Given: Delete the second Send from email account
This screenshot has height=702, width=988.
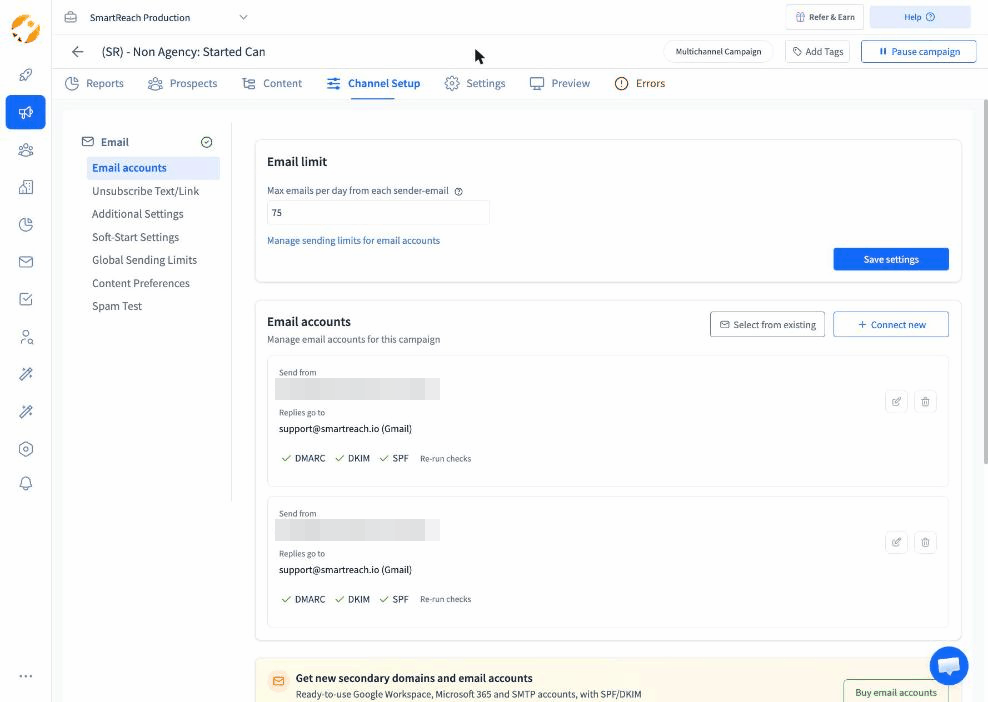Looking at the screenshot, I should (x=925, y=542).
